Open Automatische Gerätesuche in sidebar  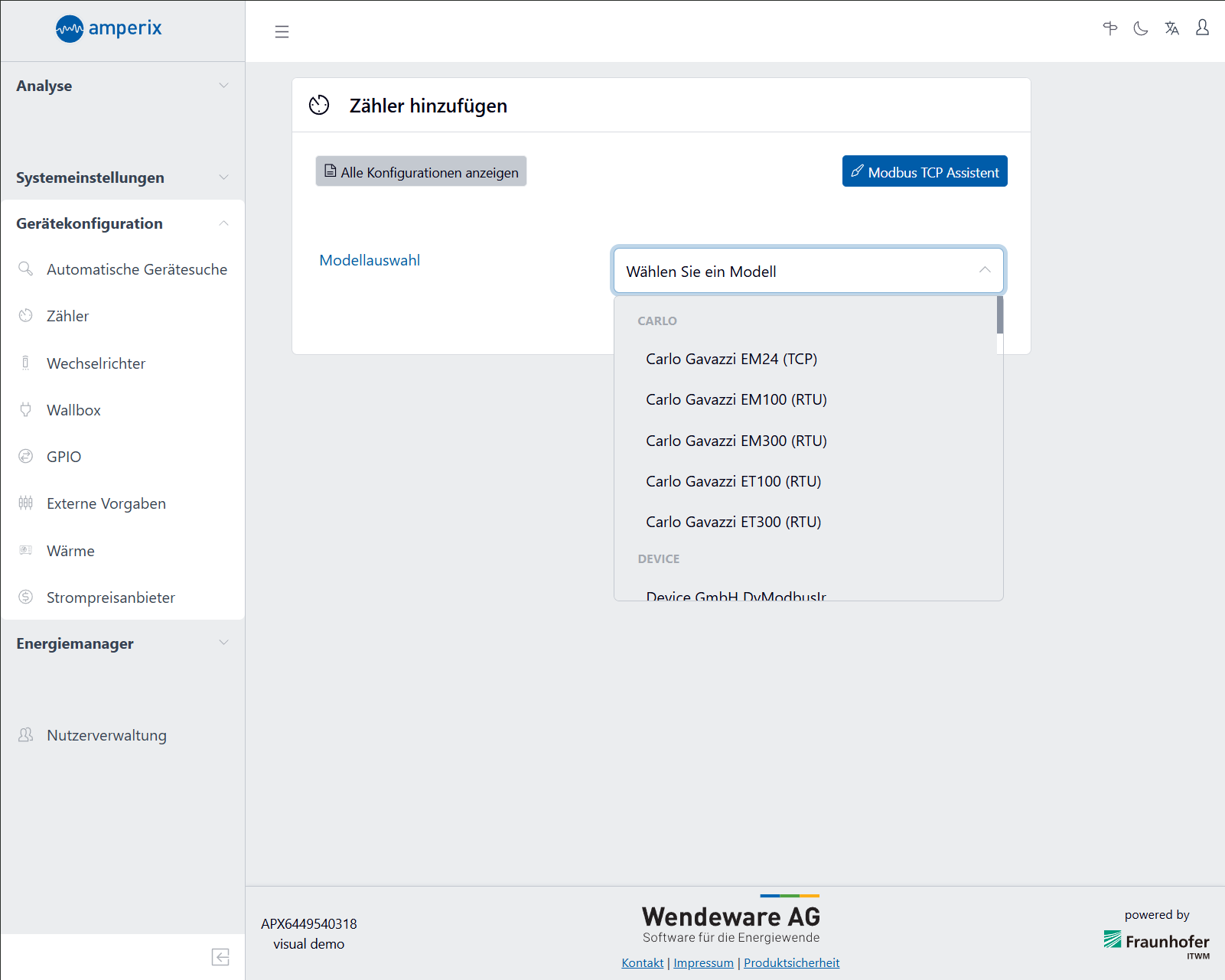[x=136, y=269]
